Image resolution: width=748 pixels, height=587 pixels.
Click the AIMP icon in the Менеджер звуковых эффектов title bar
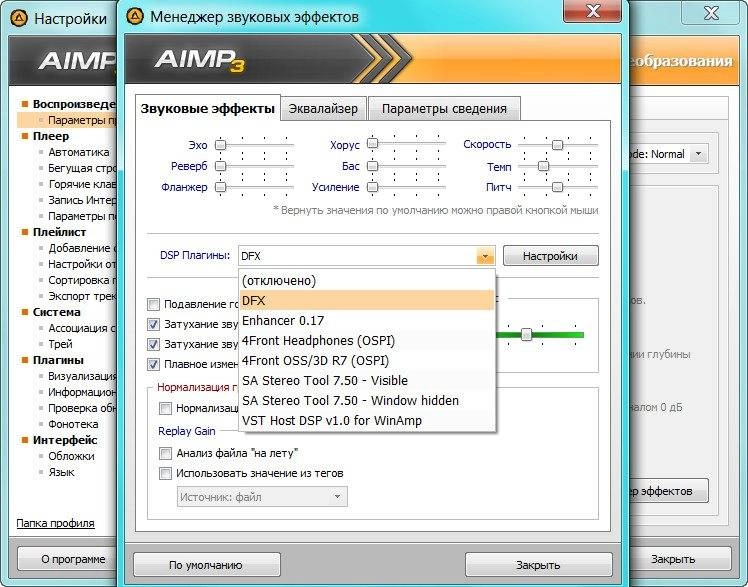click(x=135, y=17)
